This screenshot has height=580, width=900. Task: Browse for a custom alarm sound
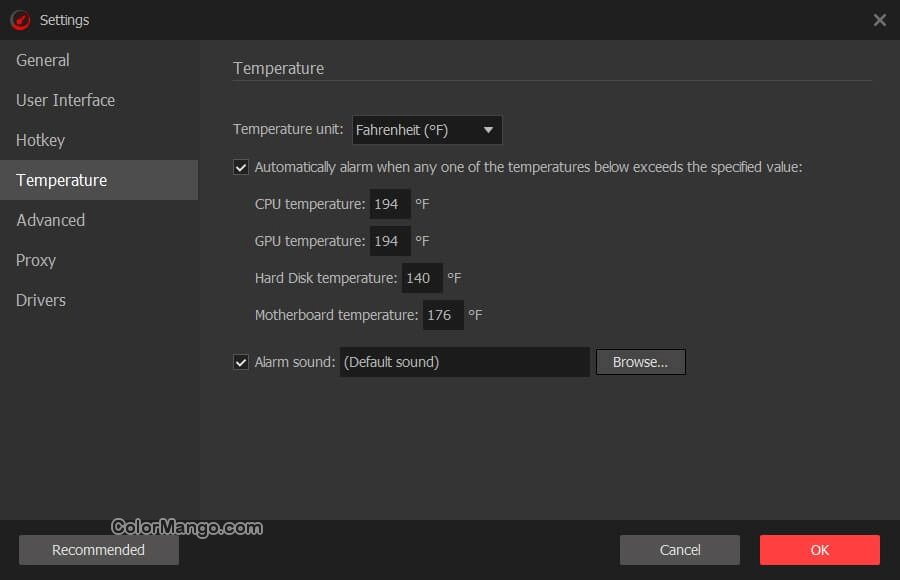(640, 361)
